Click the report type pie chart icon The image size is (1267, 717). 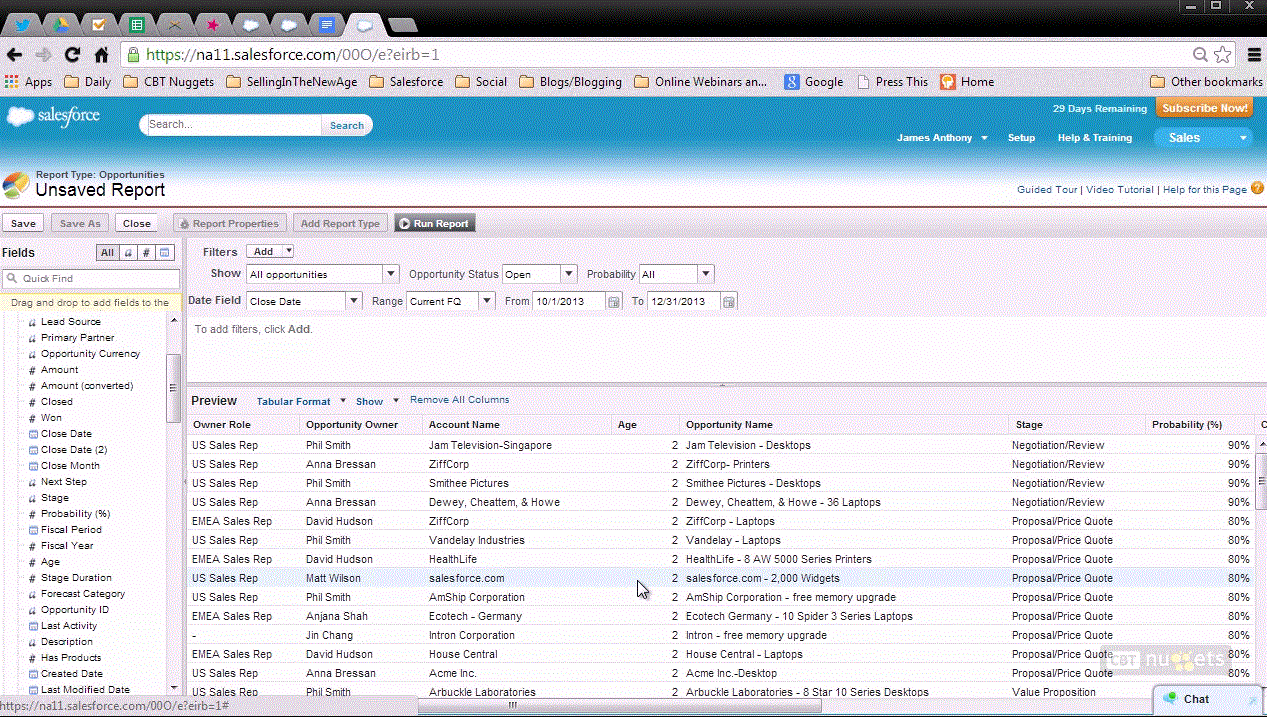[16, 185]
